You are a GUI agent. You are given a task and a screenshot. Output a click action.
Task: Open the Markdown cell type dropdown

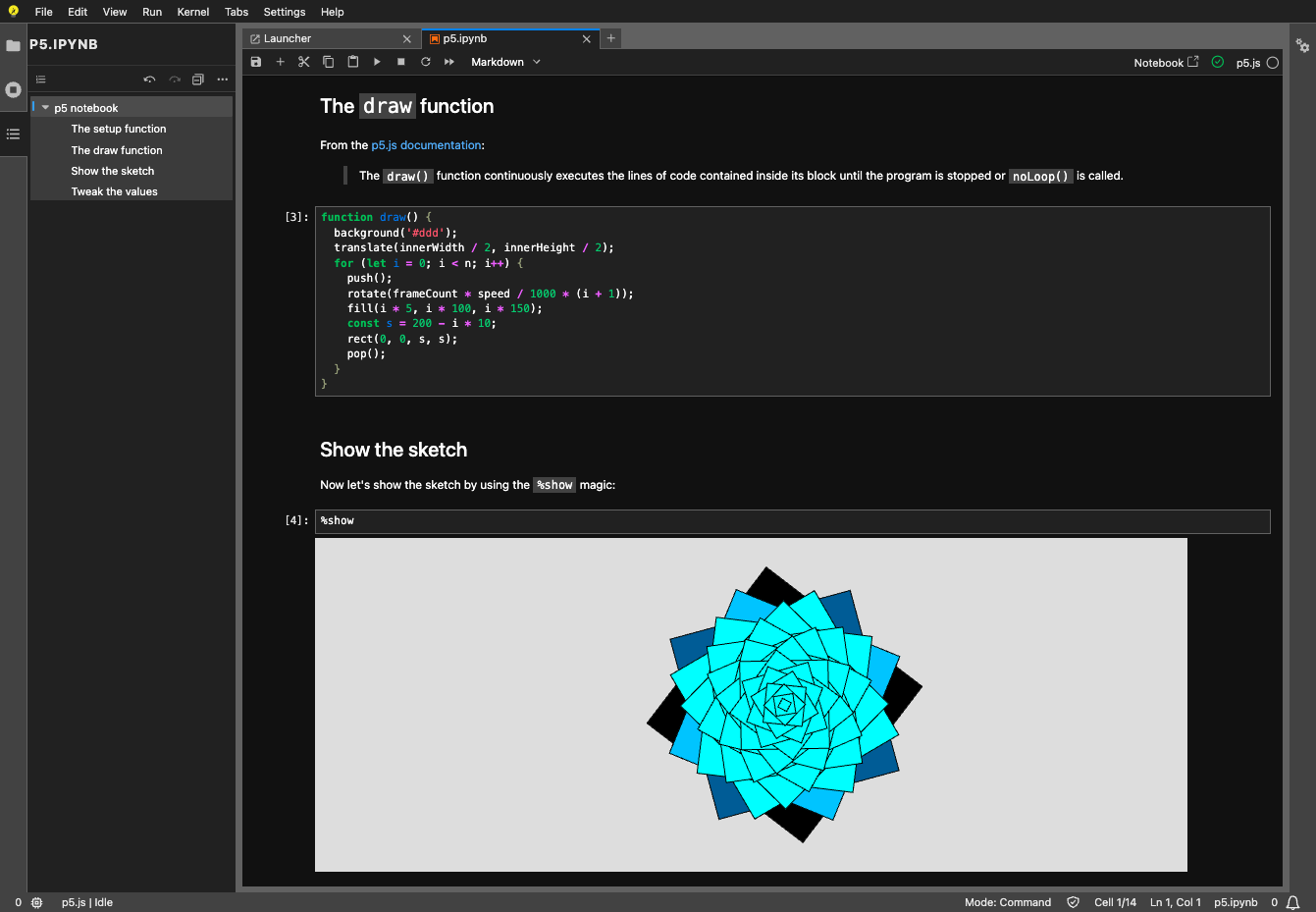click(505, 62)
